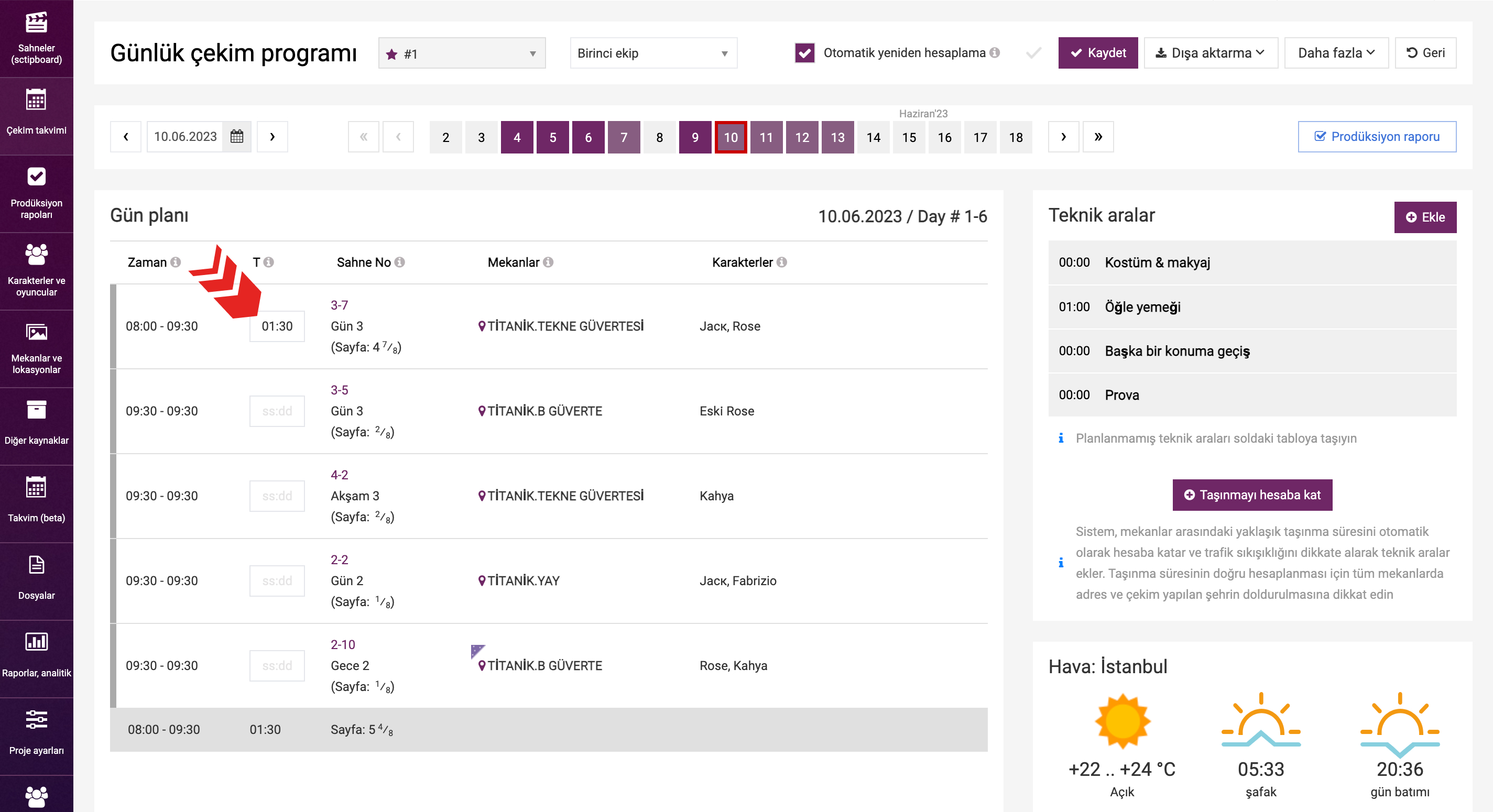Click the team icon at sidebar bottom
The height and width of the screenshot is (812, 1493).
37,797
